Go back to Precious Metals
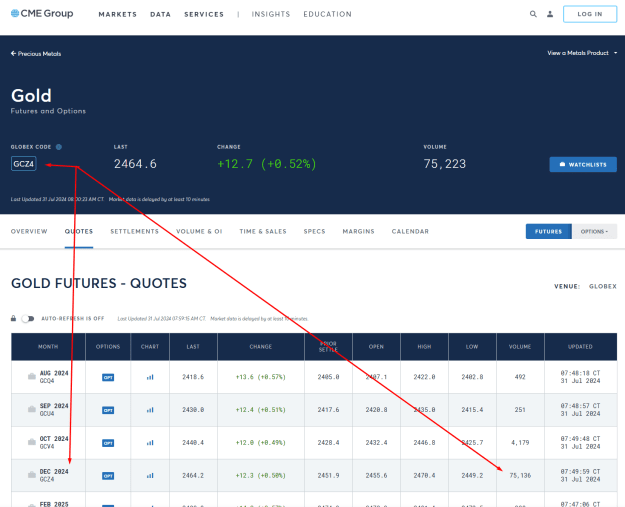 click(x=36, y=54)
